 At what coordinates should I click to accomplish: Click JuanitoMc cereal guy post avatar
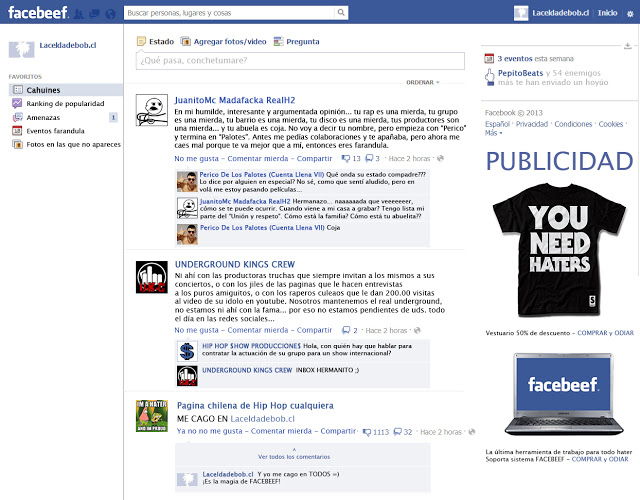pos(151,110)
